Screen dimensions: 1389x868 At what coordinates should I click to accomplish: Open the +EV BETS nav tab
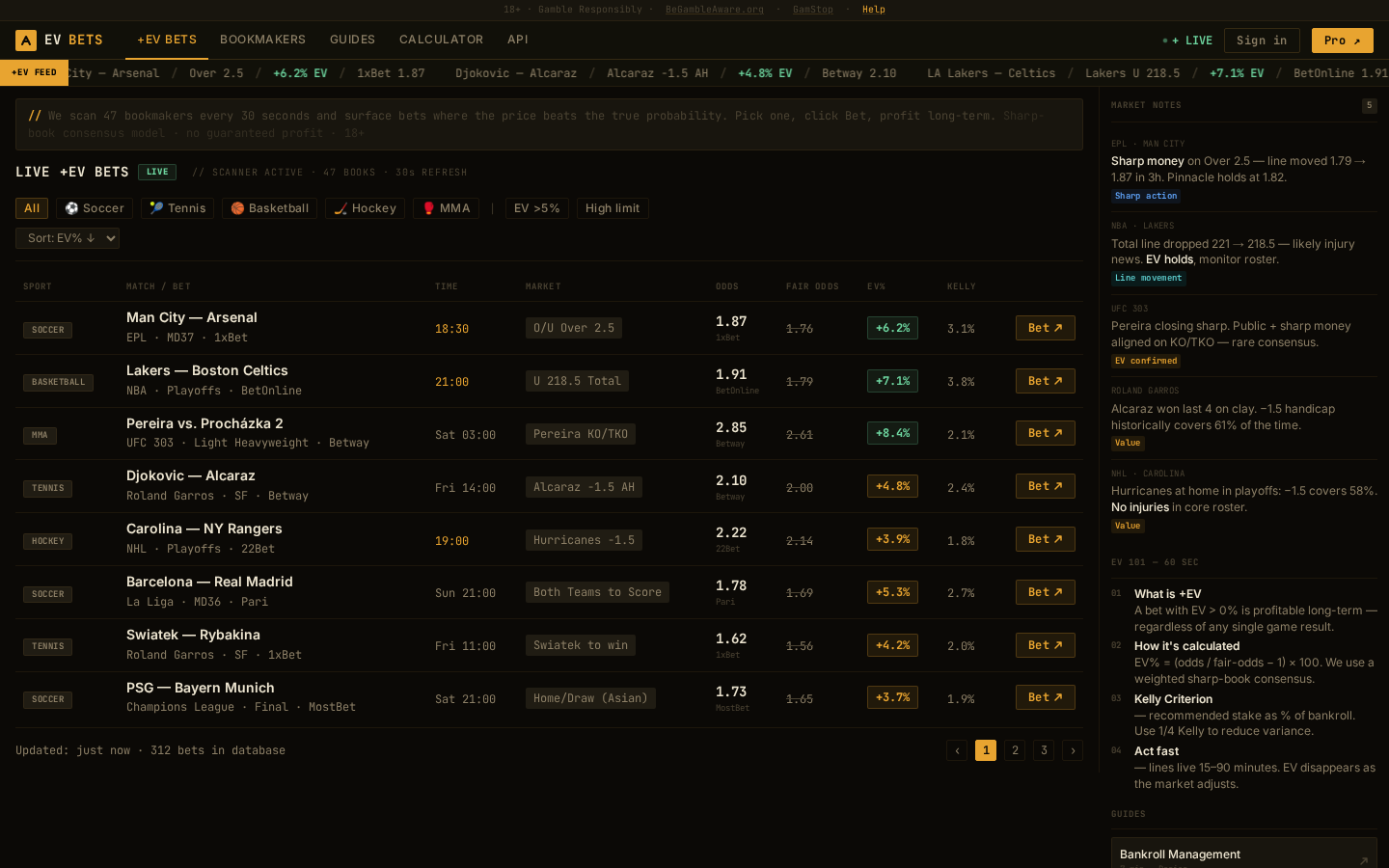[167, 40]
